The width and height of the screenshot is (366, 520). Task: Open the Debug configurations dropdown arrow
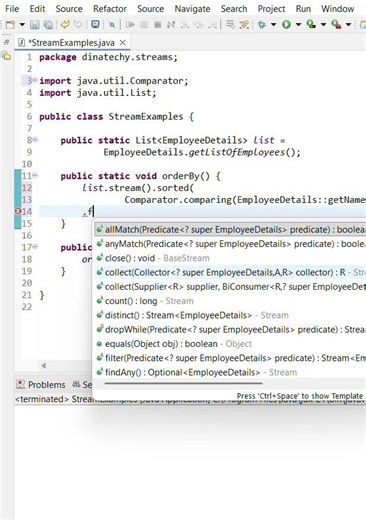coord(273,24)
